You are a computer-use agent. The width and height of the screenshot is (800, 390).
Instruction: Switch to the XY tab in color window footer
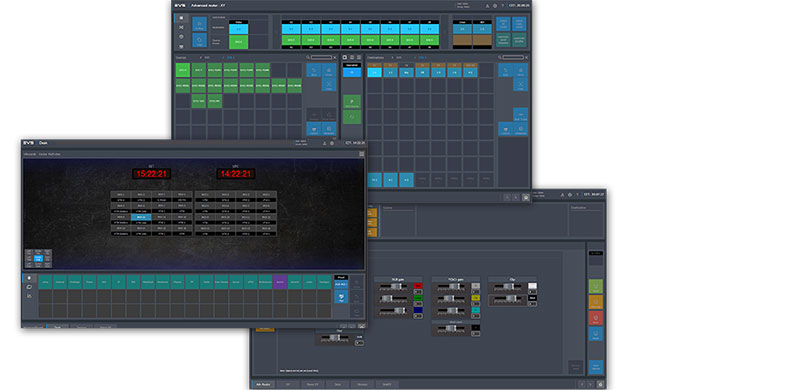tap(288, 384)
